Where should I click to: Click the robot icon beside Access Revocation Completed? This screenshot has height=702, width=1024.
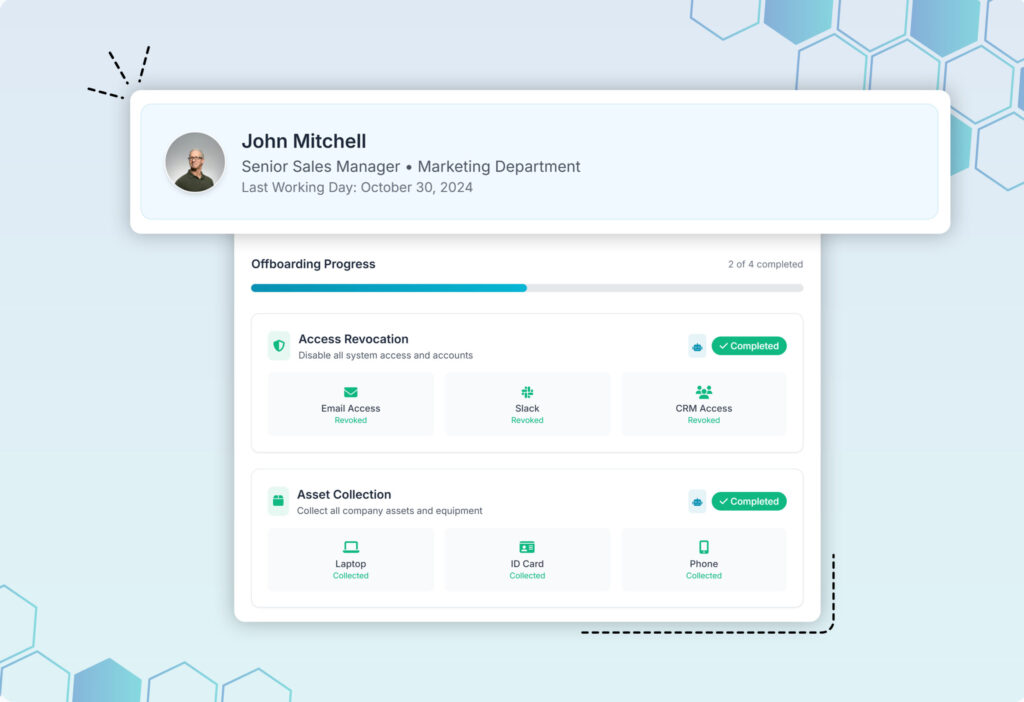[x=697, y=346]
